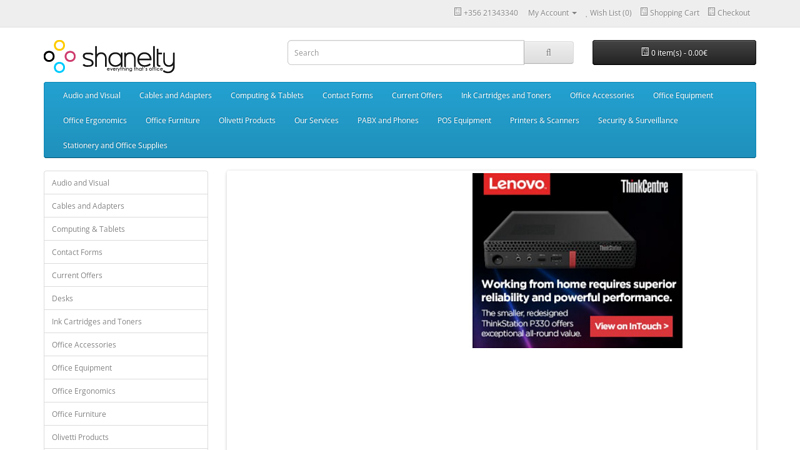Open Olivetti Products in blue navbar

(x=247, y=120)
